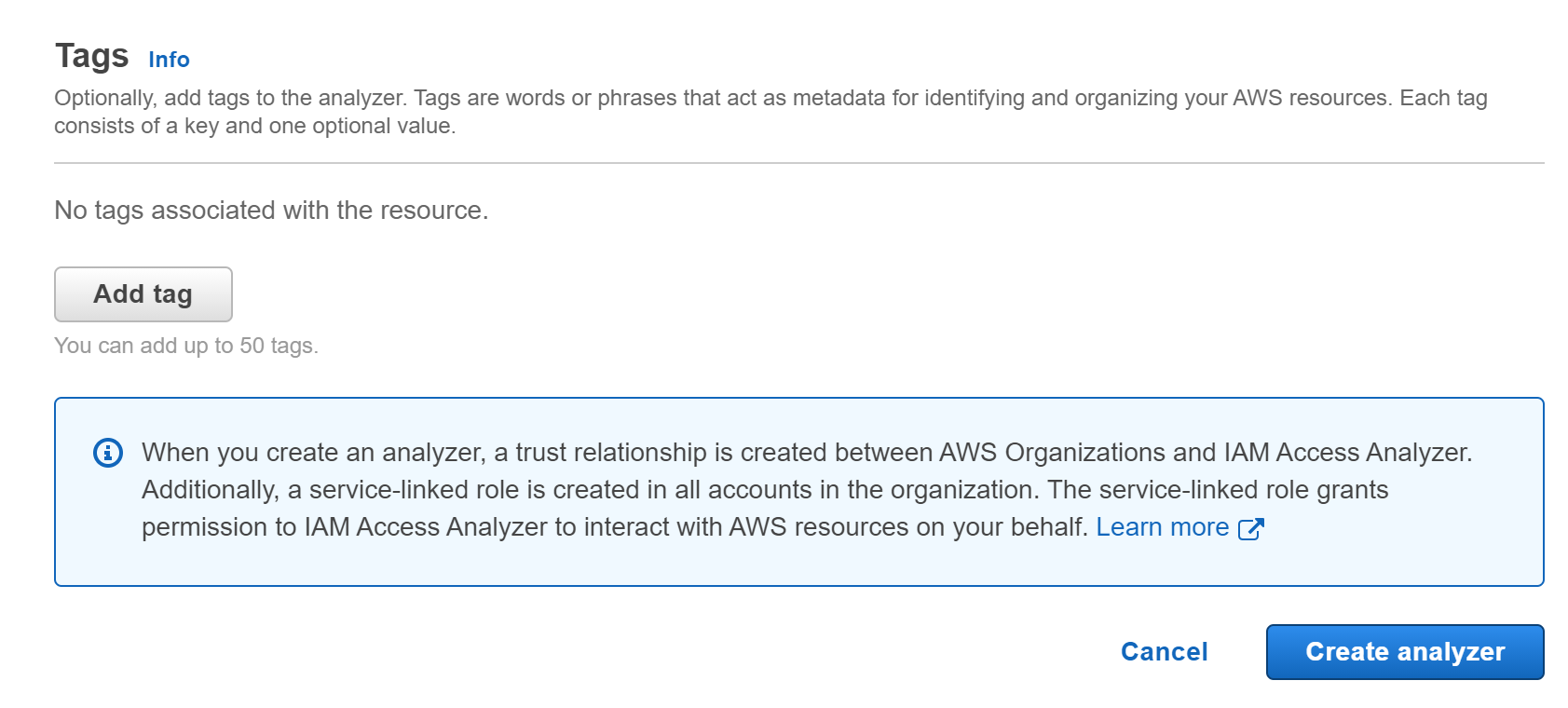
Task: Follow the Learn more link
Action: click(x=1162, y=527)
